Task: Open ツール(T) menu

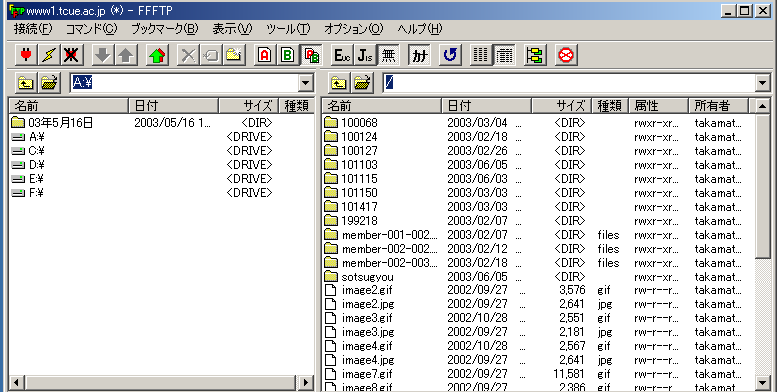Action: point(288,29)
